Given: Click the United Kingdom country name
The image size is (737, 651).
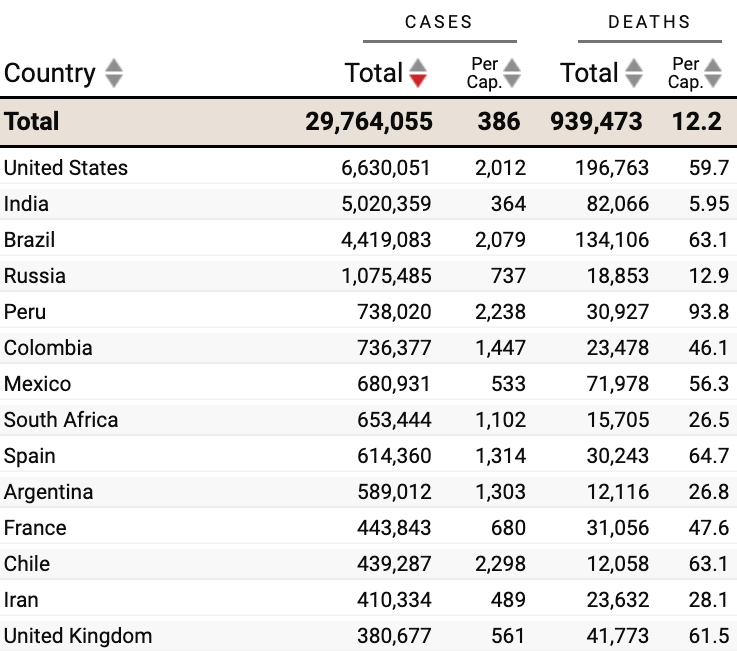Looking at the screenshot, I should click(78, 636).
